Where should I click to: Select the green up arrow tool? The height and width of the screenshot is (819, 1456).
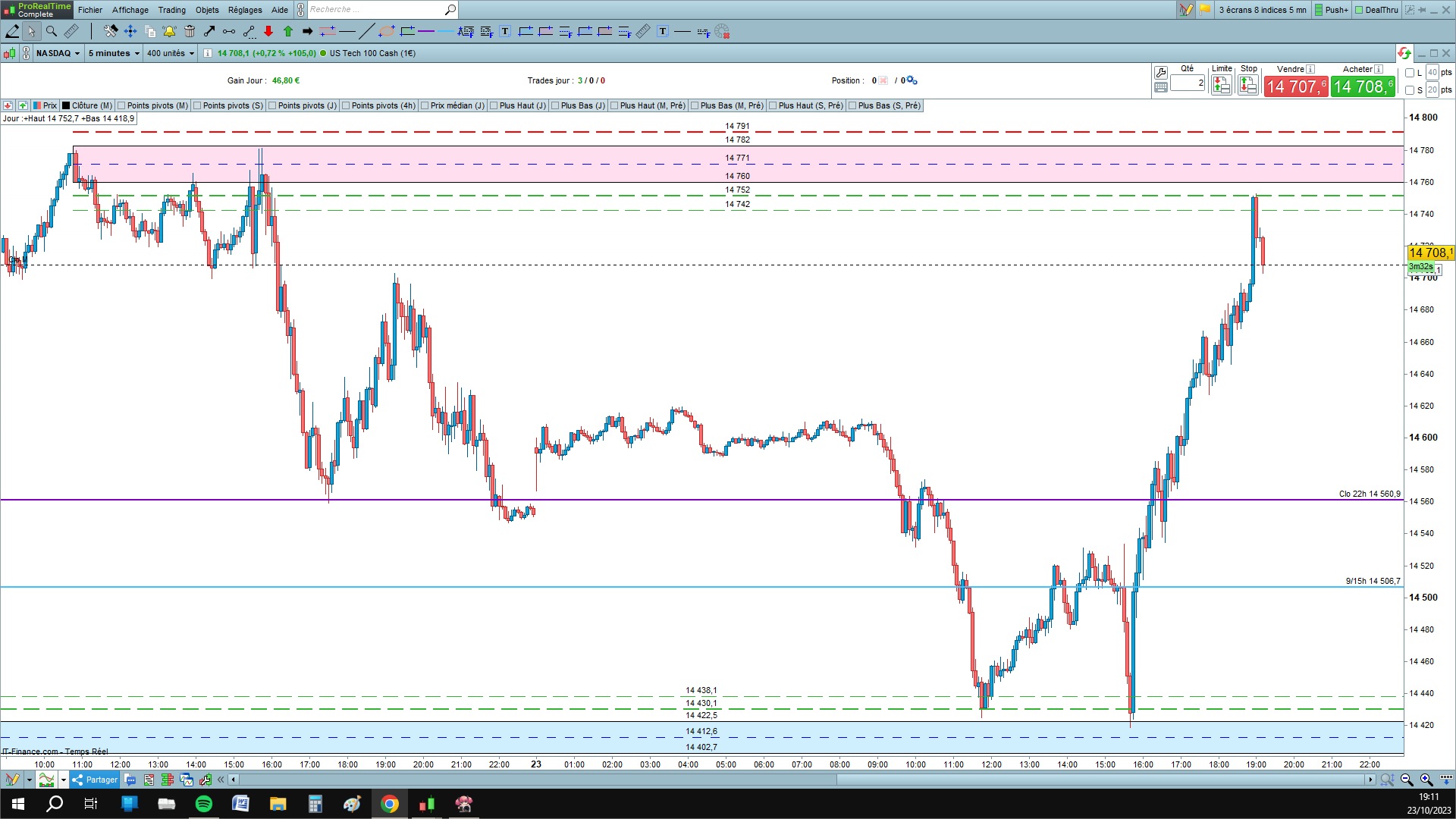(288, 31)
